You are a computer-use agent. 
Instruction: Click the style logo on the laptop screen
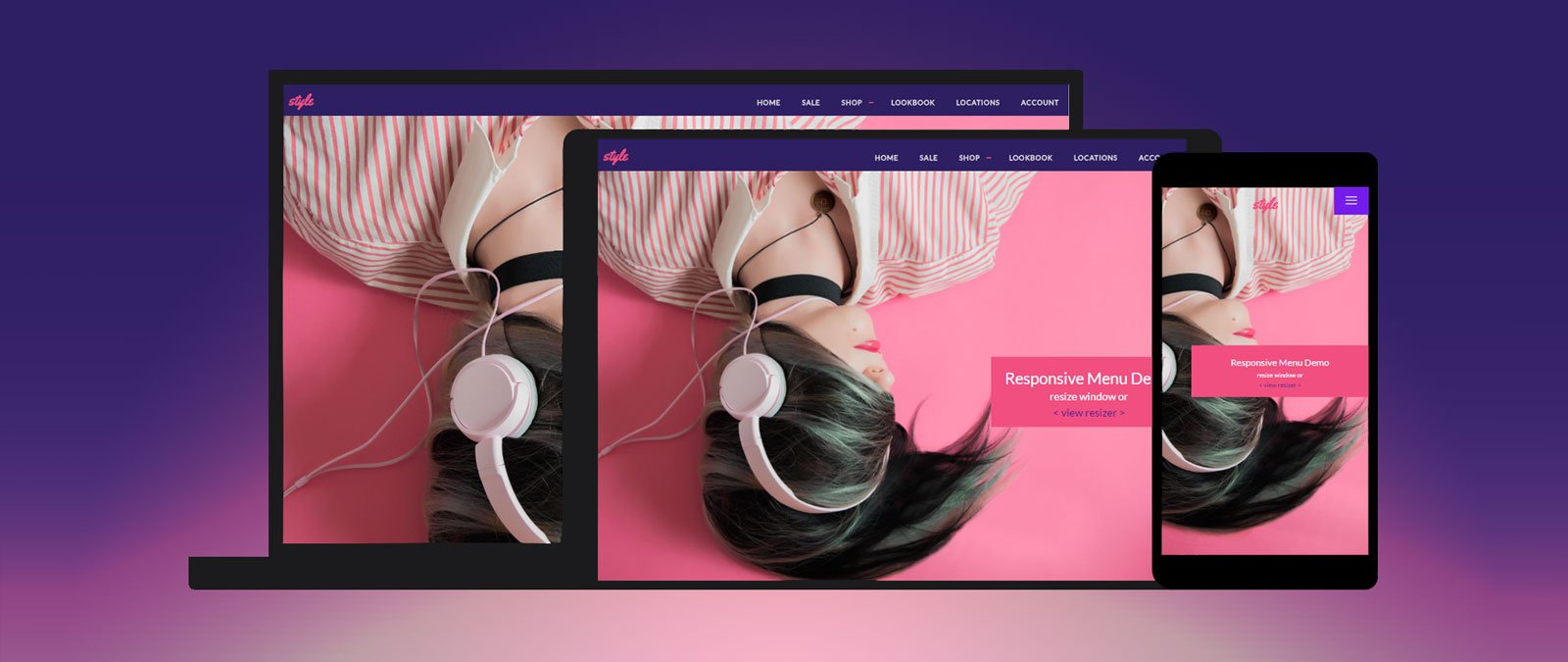click(x=301, y=101)
